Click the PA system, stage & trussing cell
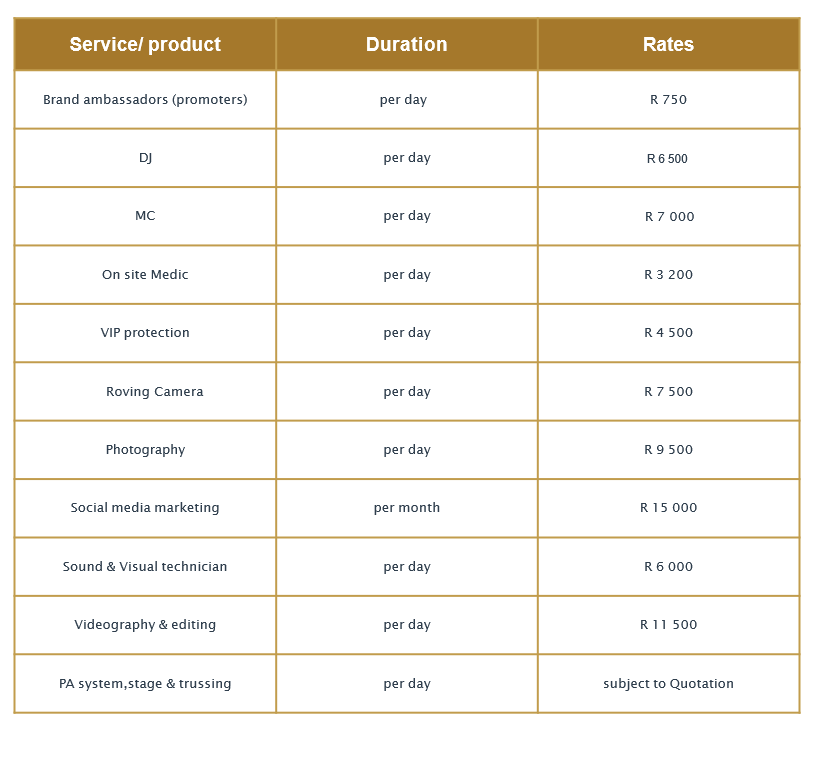Screen dimensions: 814x768 [145, 684]
